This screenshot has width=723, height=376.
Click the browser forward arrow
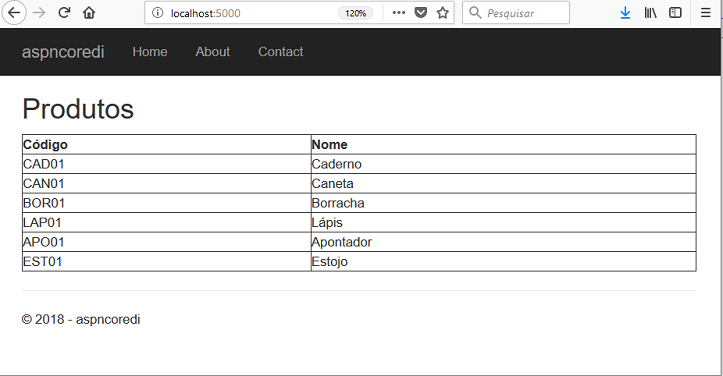(x=40, y=13)
